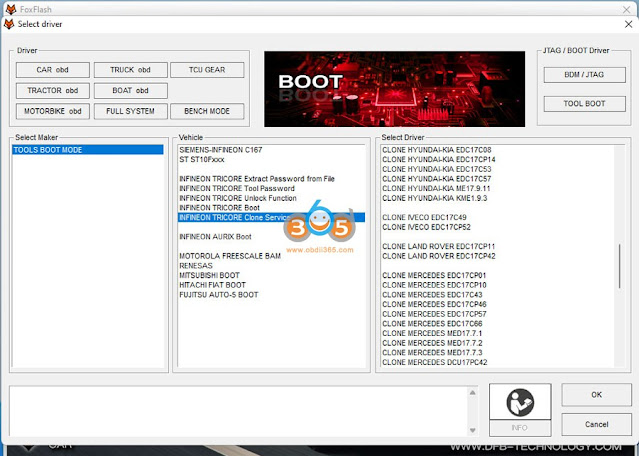639x456 pixels.
Task: Close the Select driver dialog
Action: (628, 24)
